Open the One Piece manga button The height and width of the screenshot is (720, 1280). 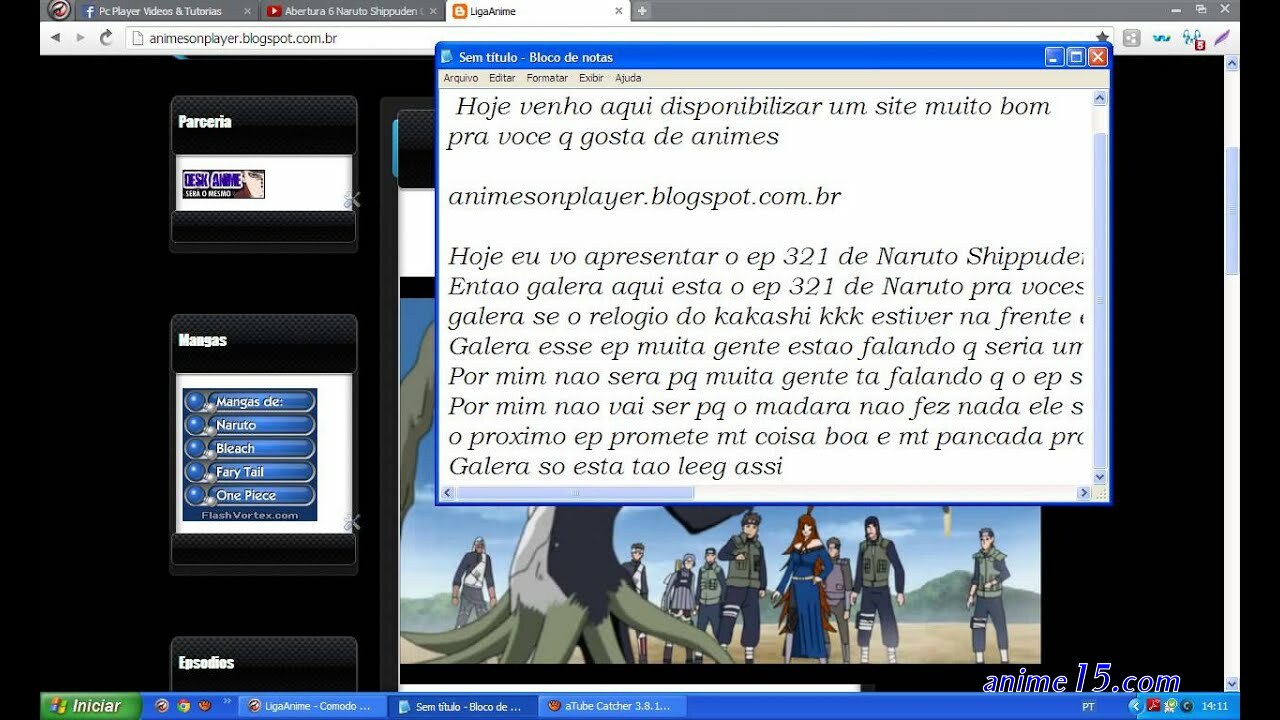pyautogui.click(x=250, y=495)
